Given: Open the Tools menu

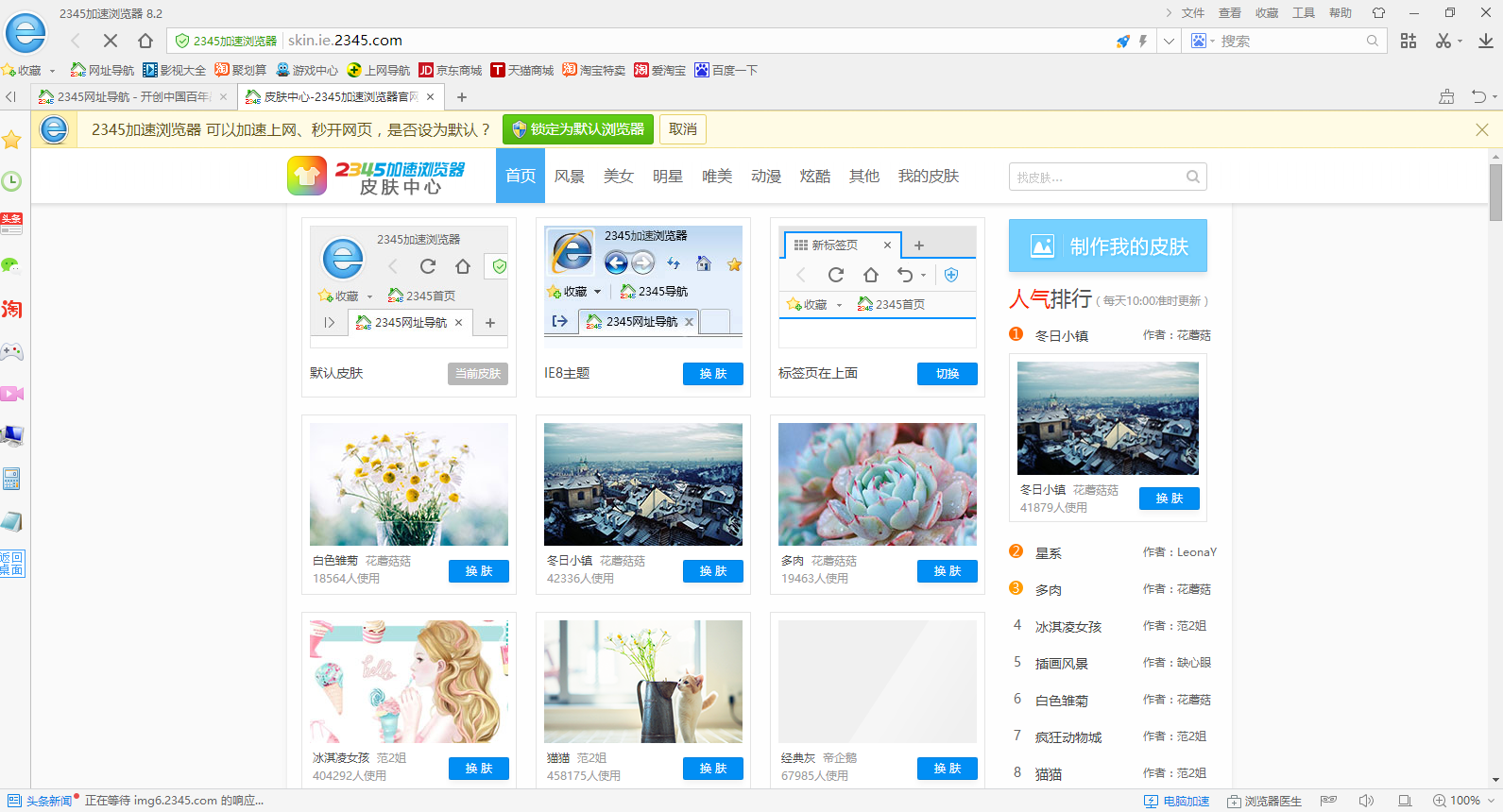Looking at the screenshot, I should click(x=1304, y=13).
